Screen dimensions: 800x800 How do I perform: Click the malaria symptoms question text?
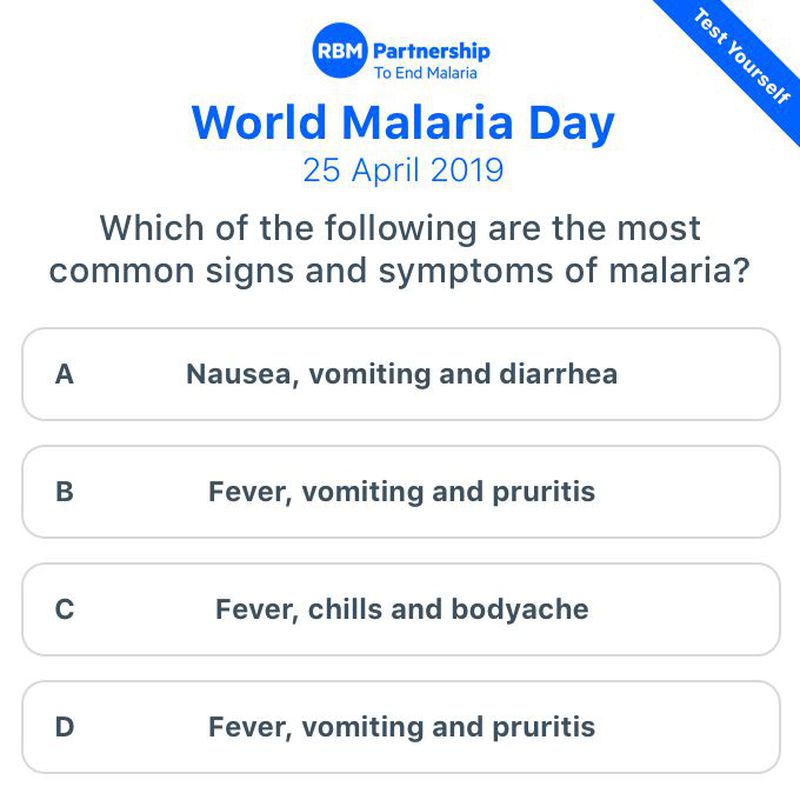point(400,249)
